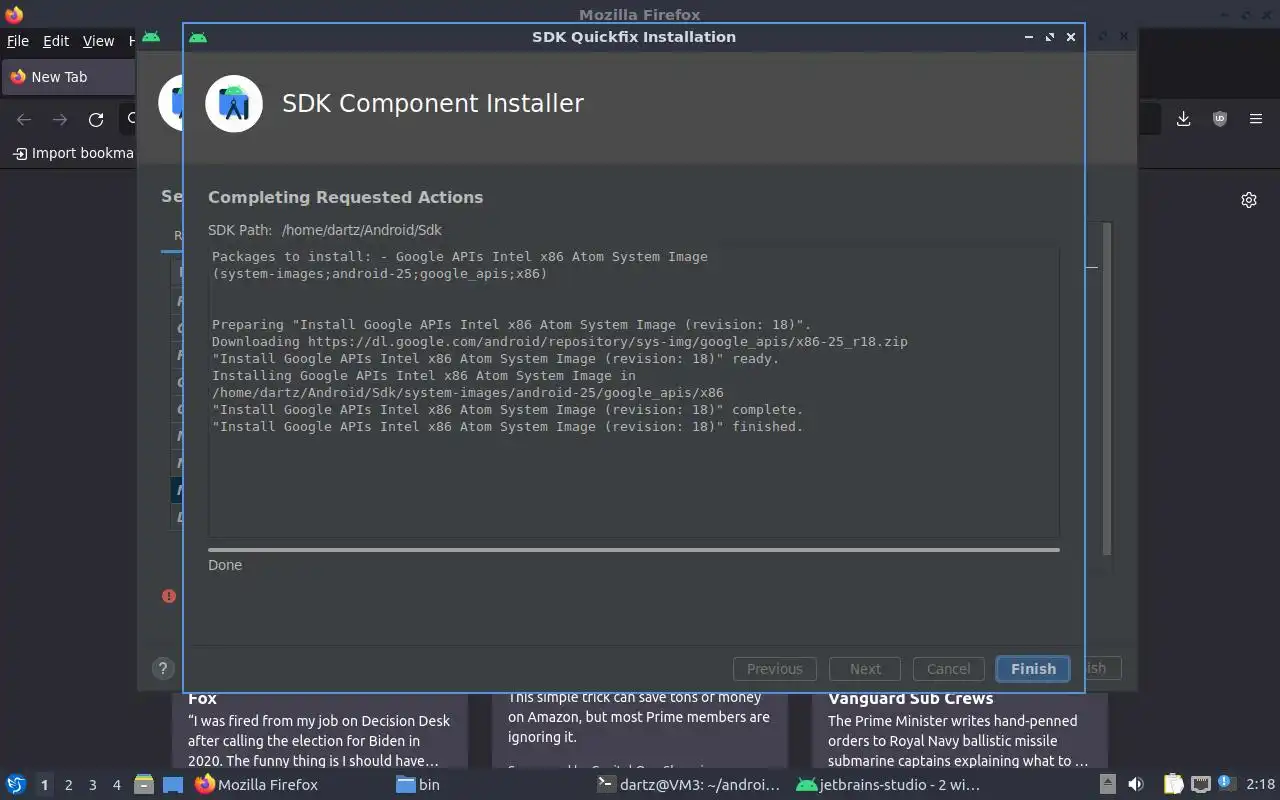The width and height of the screenshot is (1280, 800).
Task: Open the Edit menu in Firefox
Action: click(x=56, y=41)
